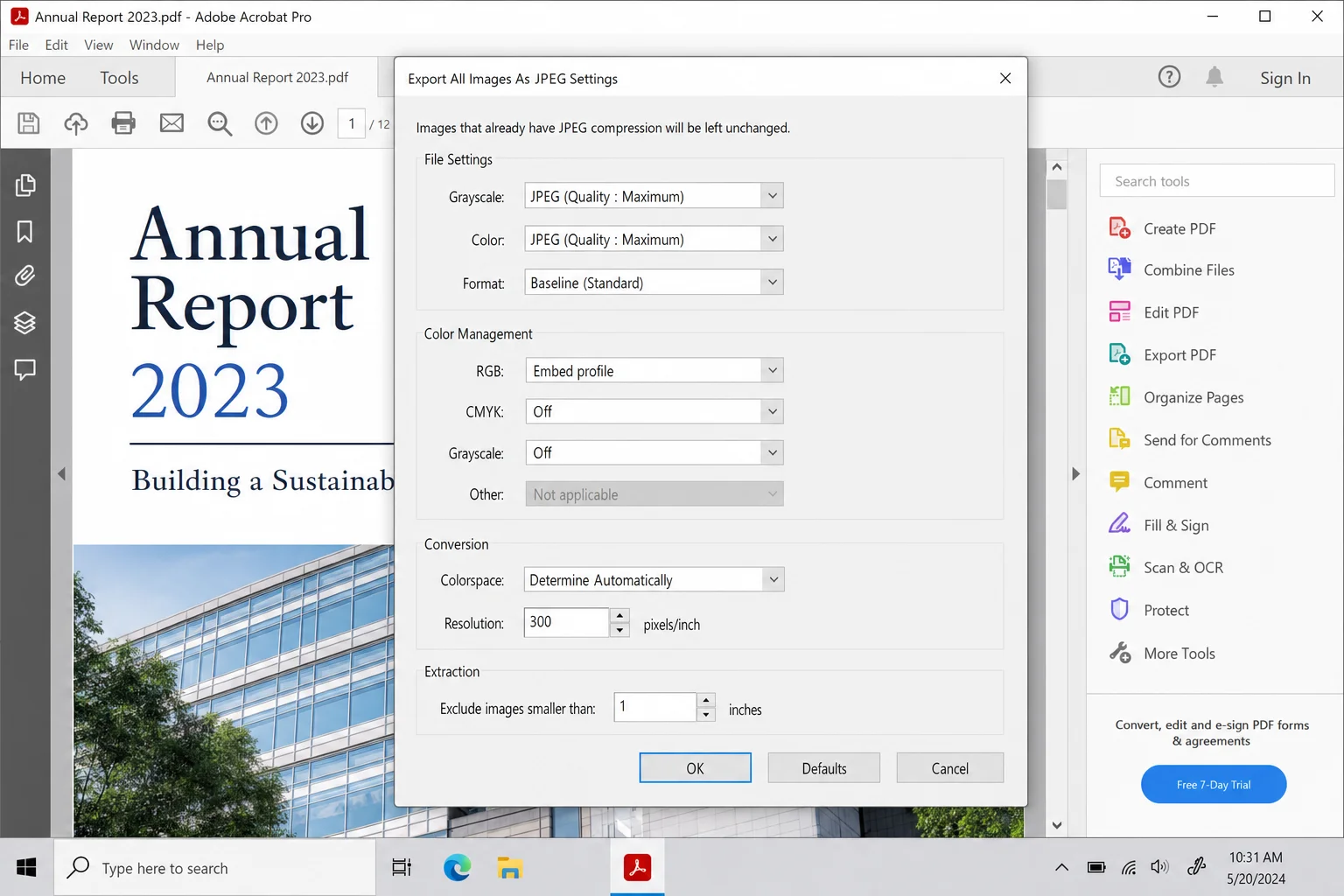The height and width of the screenshot is (896, 1344).
Task: Open the Windows Start menu
Action: pyautogui.click(x=26, y=867)
